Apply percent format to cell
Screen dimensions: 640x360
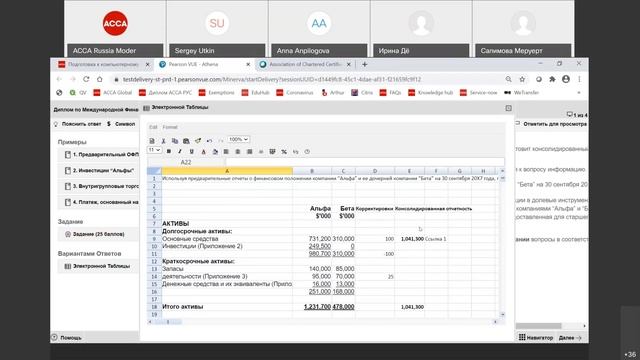[284, 151]
